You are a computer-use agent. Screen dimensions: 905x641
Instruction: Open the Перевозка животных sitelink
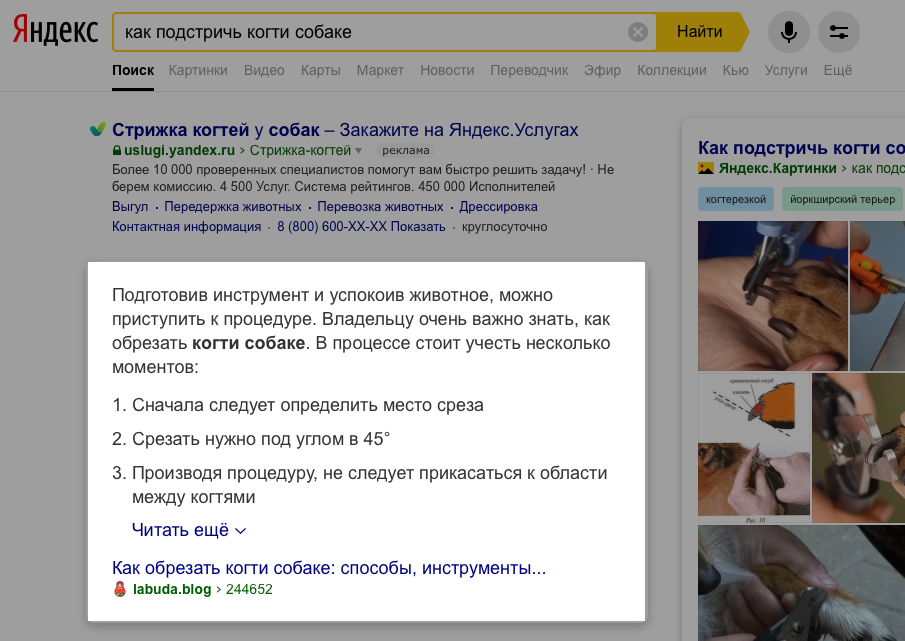tap(380, 207)
